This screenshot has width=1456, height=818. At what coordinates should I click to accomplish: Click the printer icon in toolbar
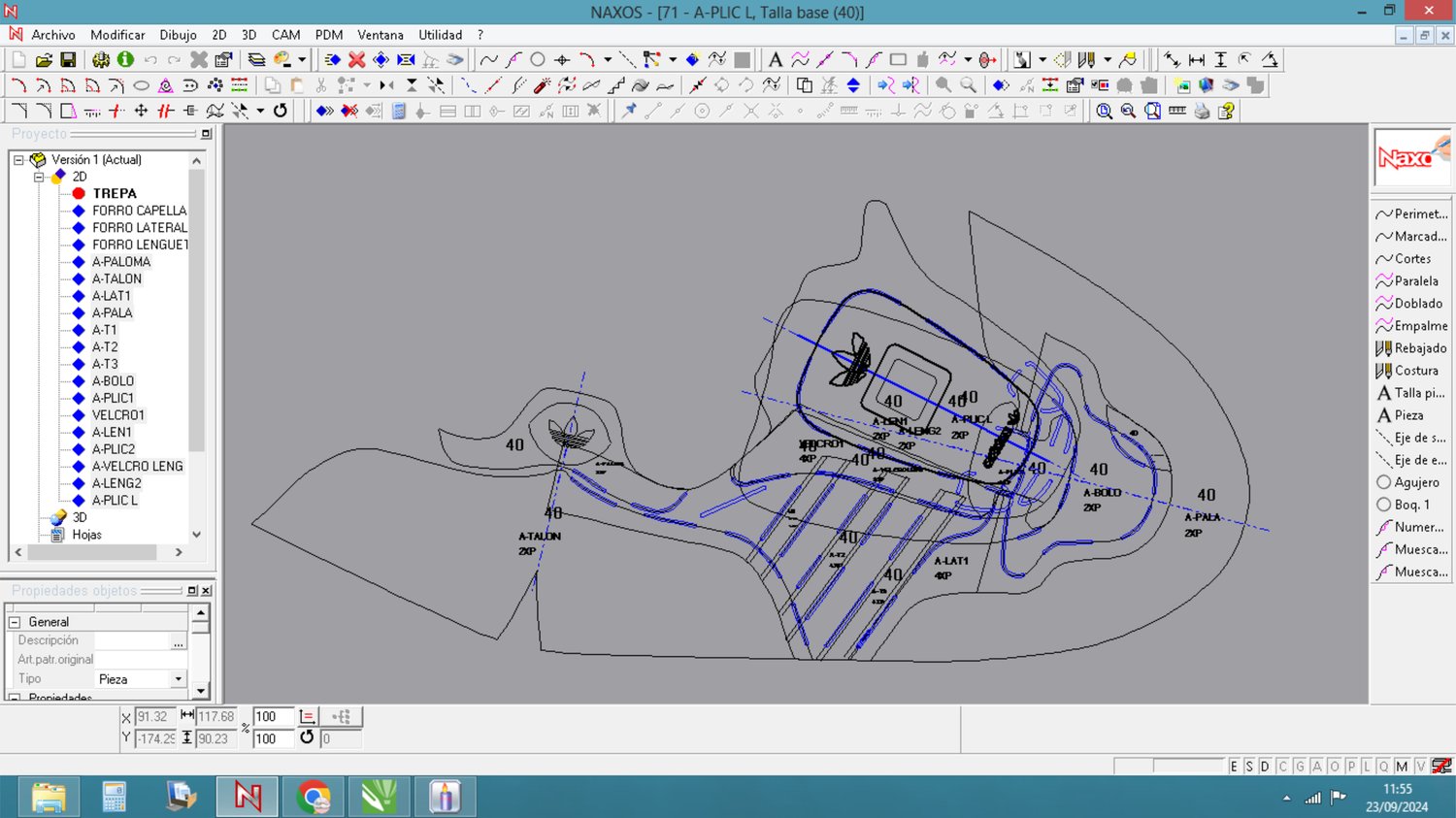tap(1202, 111)
